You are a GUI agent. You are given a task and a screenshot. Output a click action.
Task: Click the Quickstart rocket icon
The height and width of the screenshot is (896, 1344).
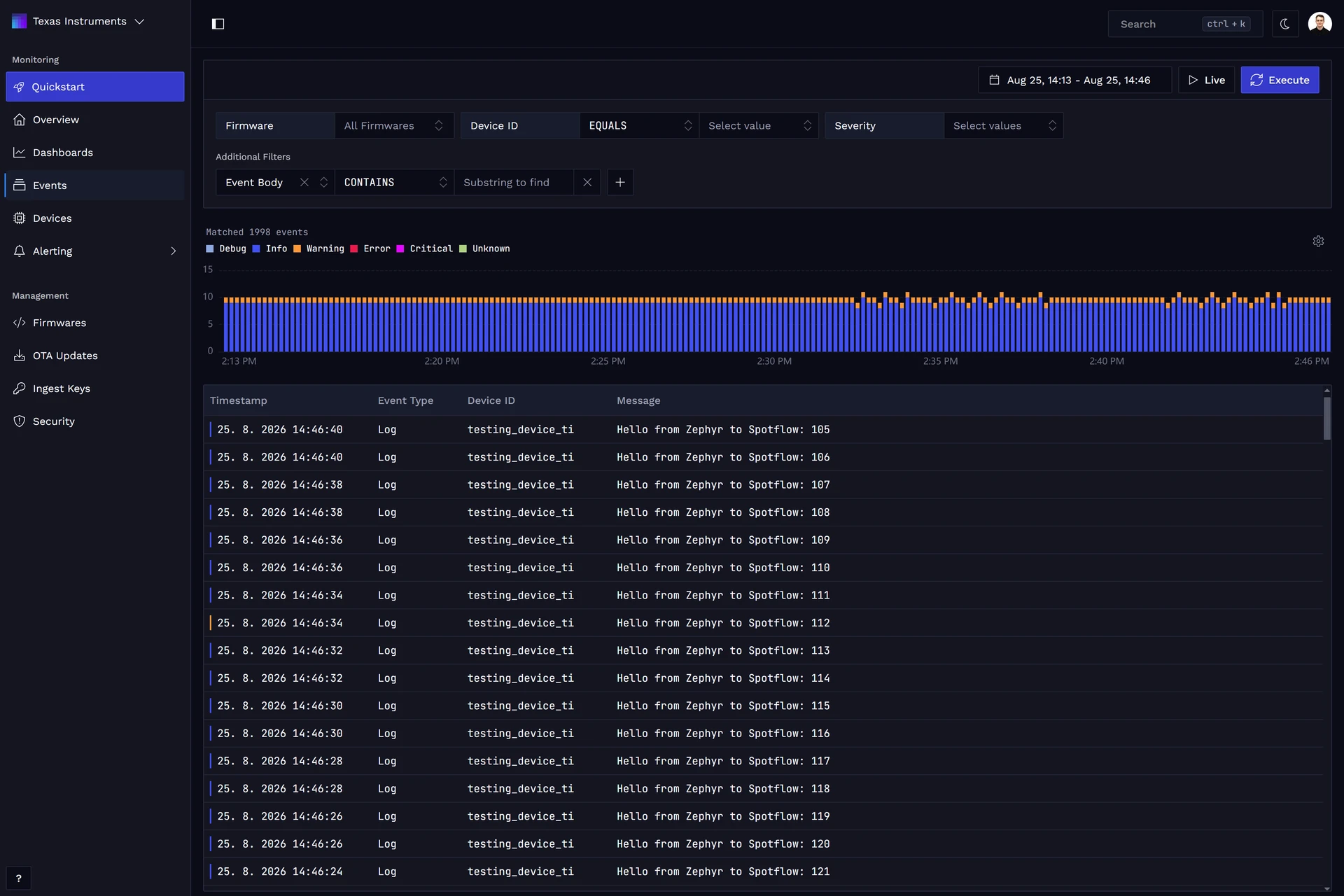coord(20,87)
